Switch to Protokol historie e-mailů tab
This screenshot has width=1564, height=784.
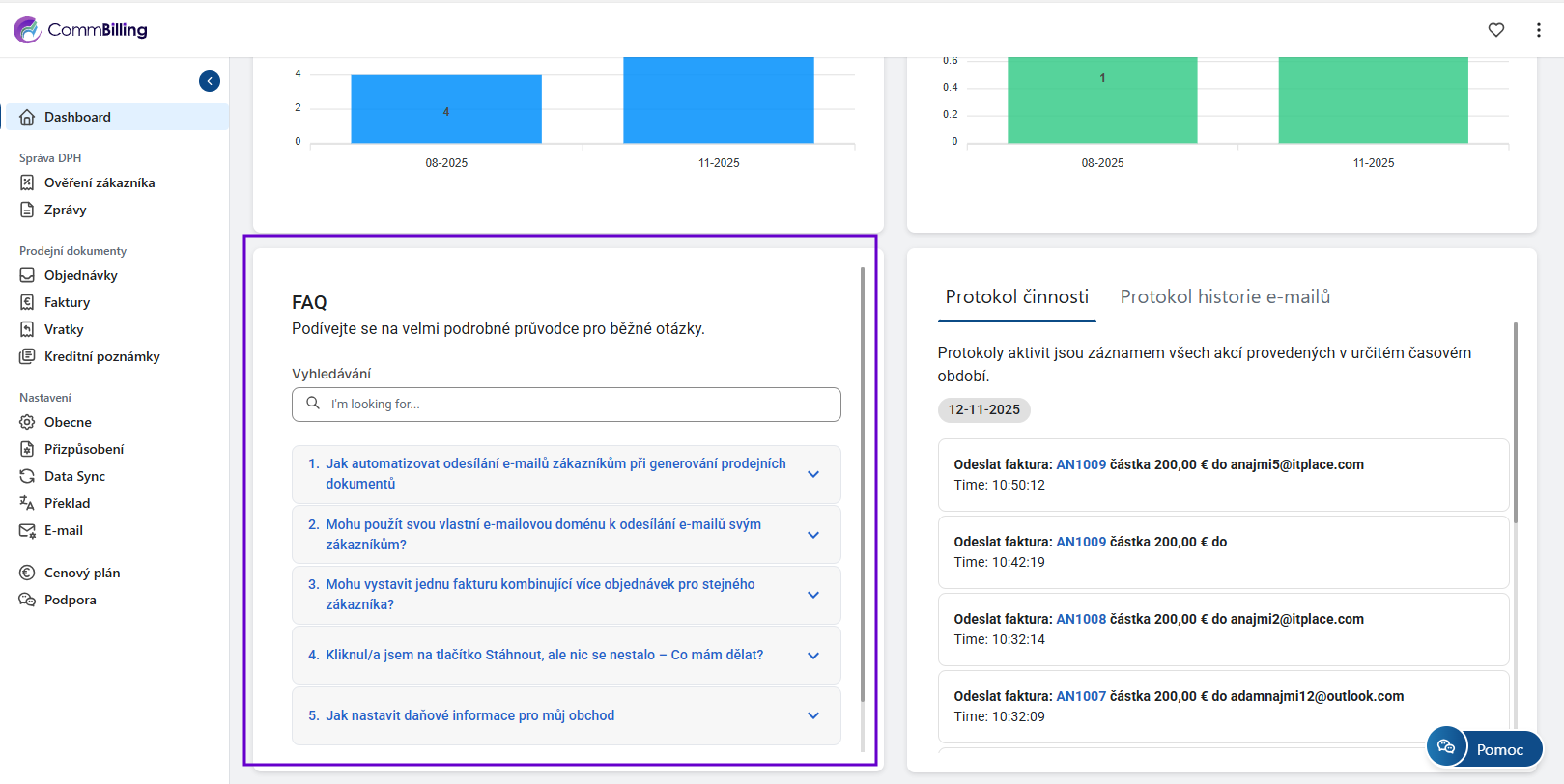point(1224,297)
